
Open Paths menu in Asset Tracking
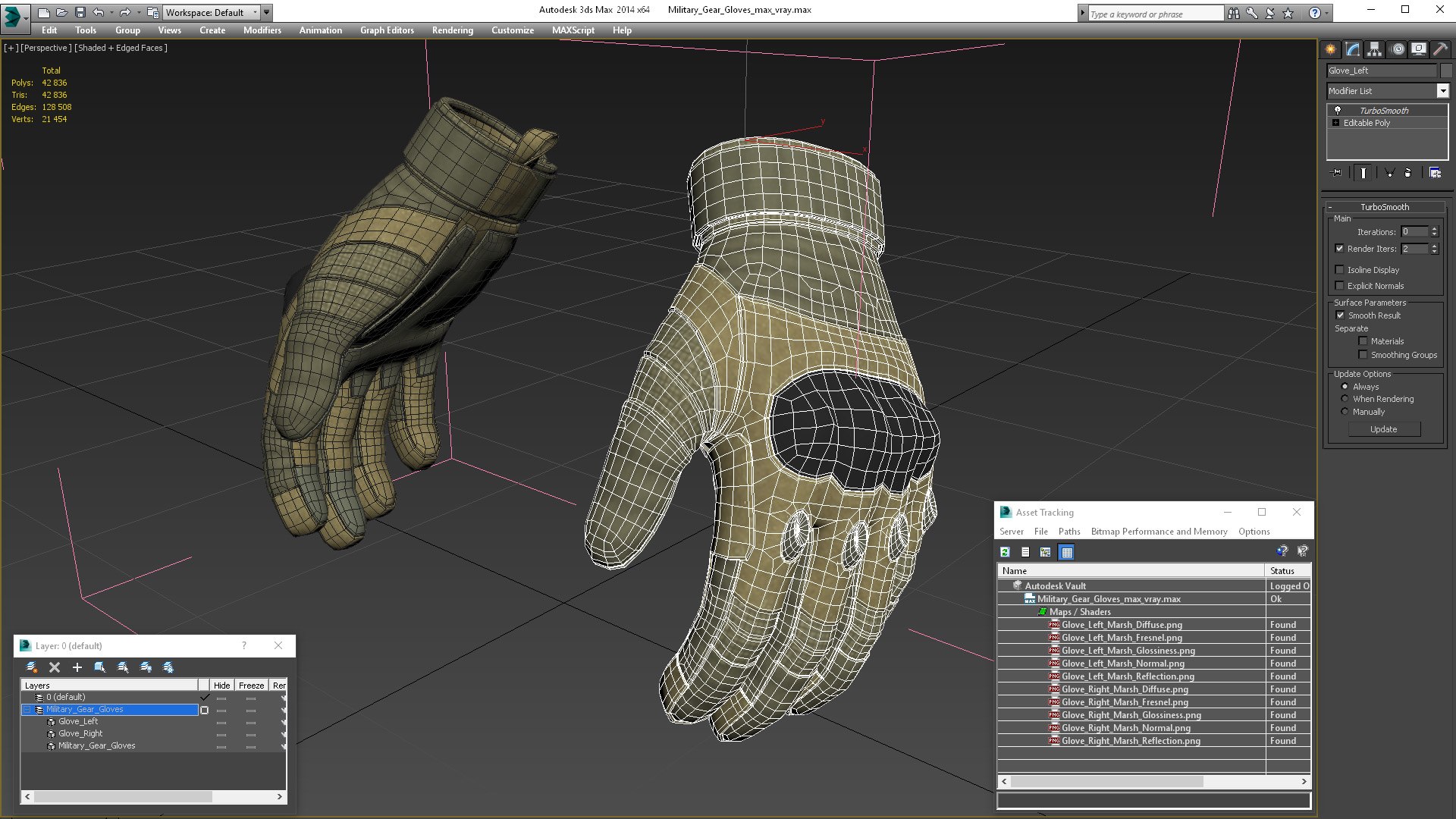(1069, 532)
